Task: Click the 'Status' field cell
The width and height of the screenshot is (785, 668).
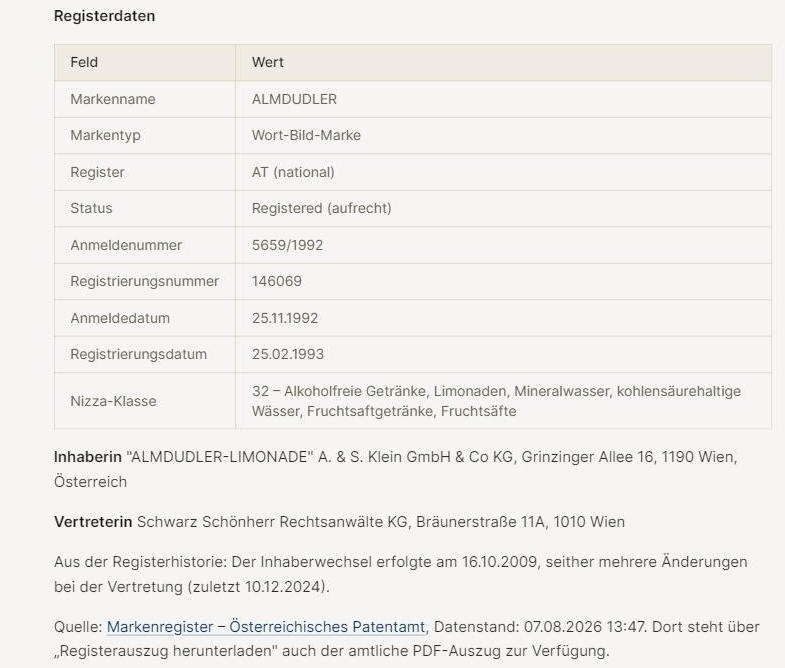Action: point(145,208)
